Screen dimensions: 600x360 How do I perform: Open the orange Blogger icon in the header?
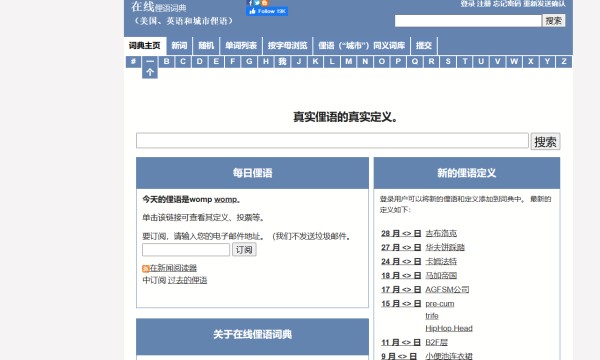pos(264,3)
